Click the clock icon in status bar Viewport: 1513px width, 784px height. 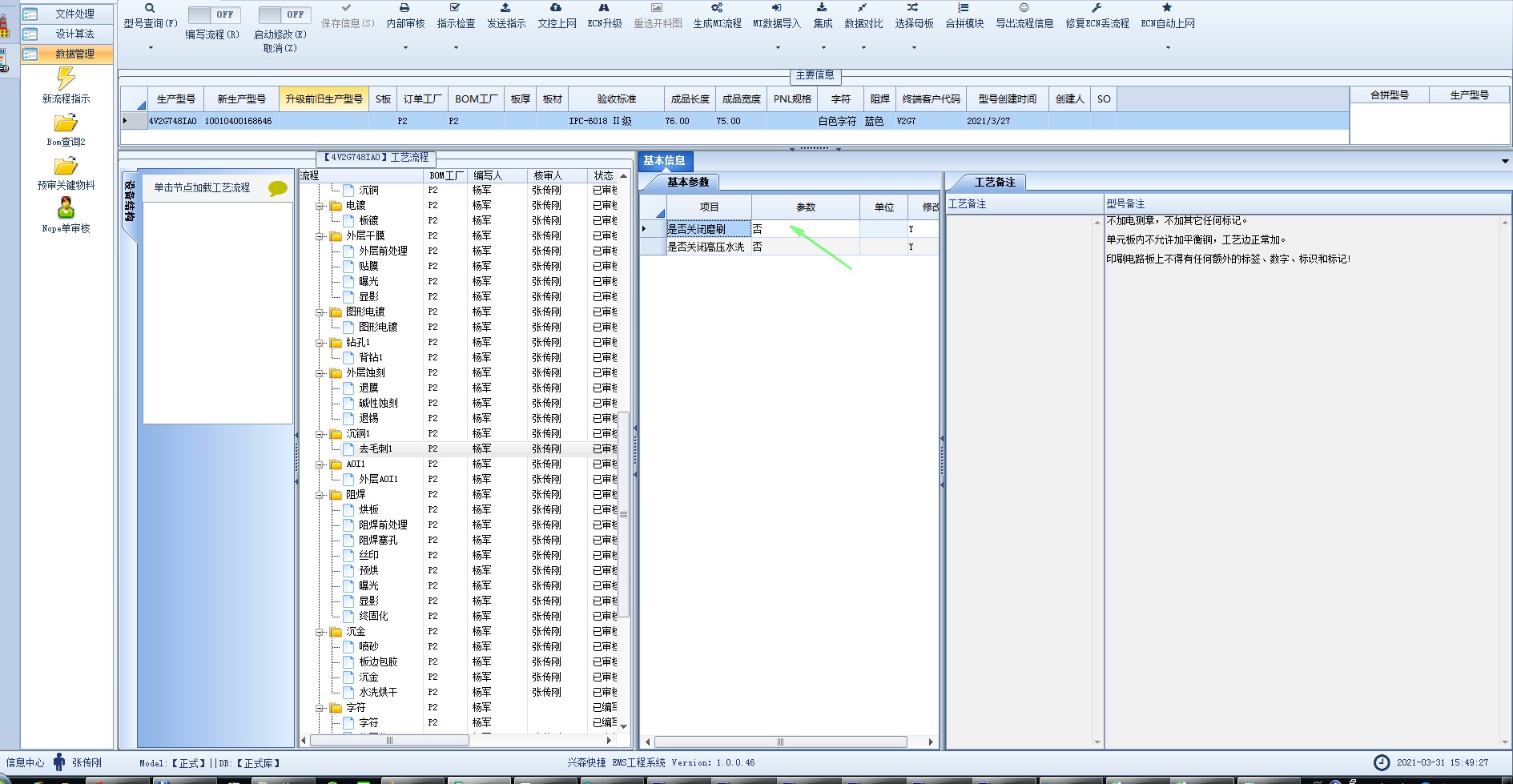click(x=1382, y=762)
